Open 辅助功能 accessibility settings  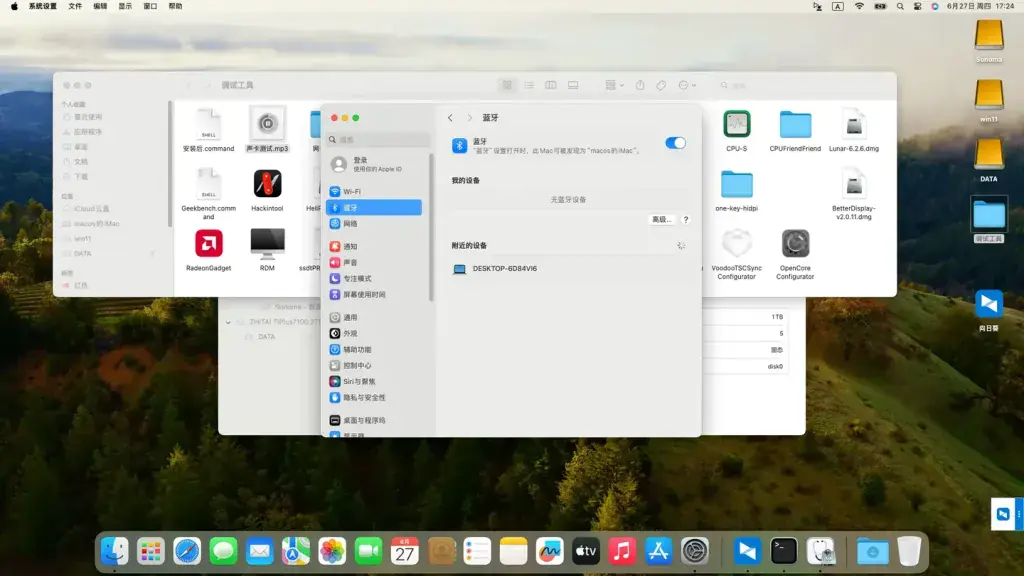374,349
